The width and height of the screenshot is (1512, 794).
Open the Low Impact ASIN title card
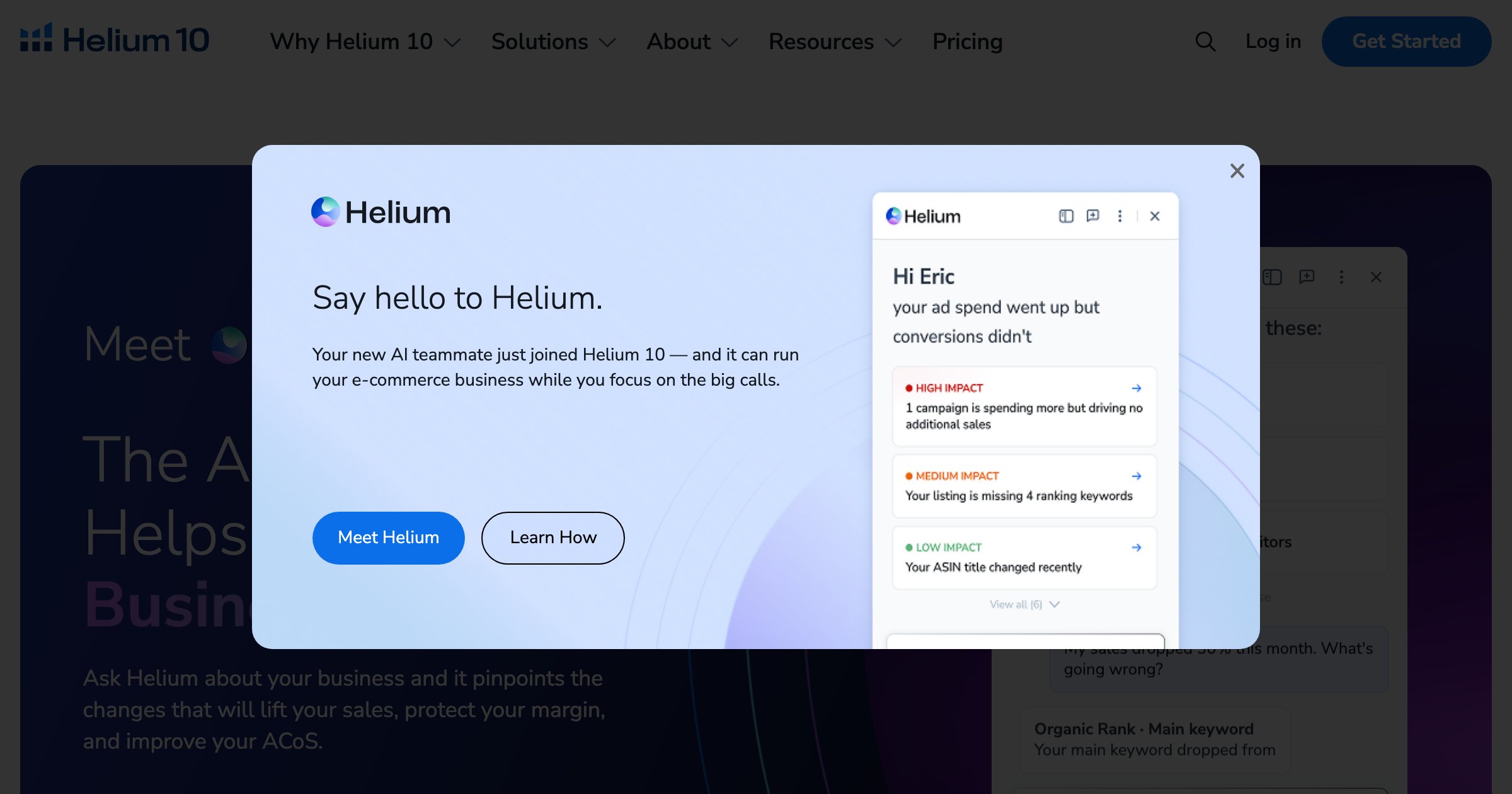tap(1024, 558)
